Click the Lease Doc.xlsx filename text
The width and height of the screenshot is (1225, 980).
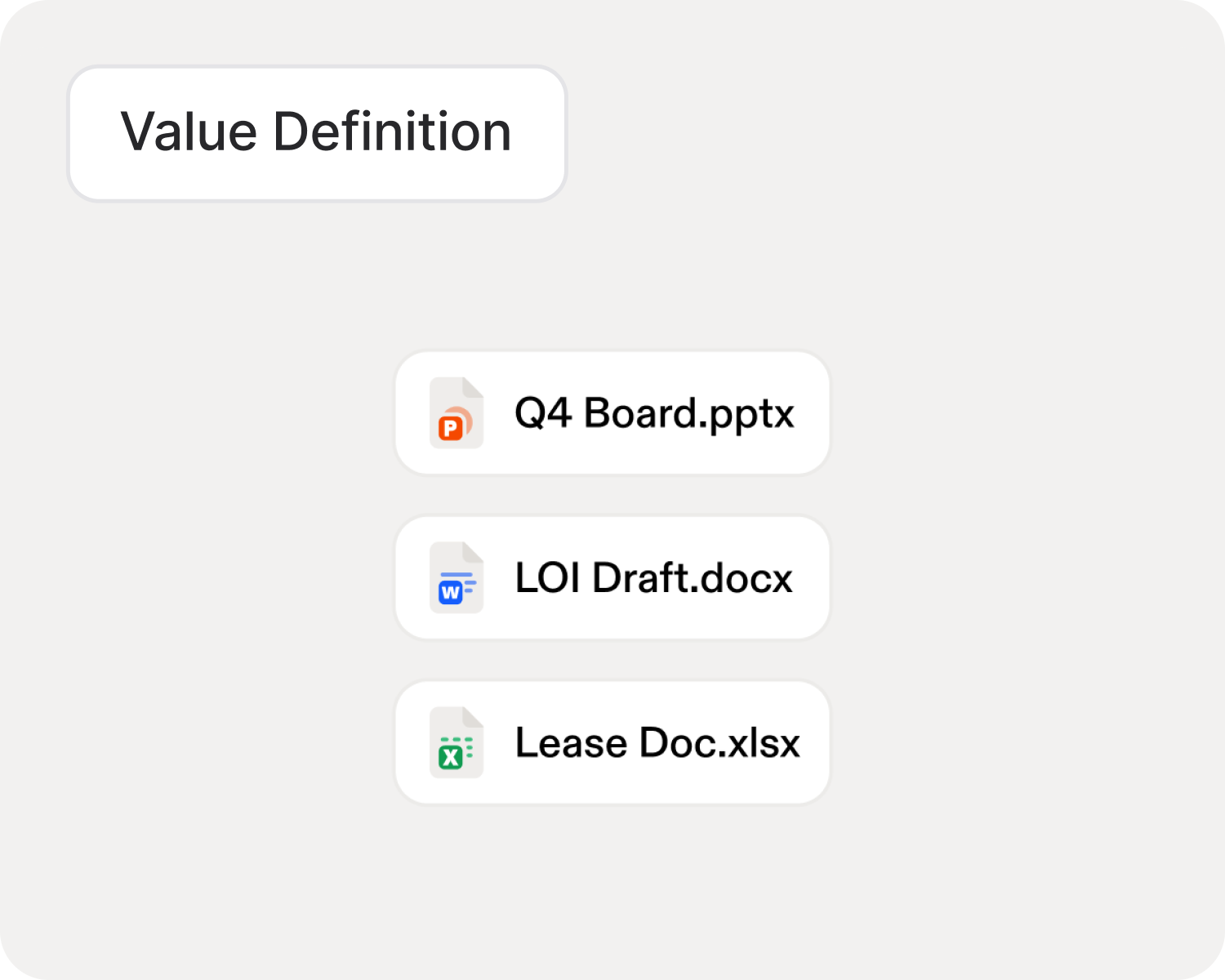click(657, 743)
